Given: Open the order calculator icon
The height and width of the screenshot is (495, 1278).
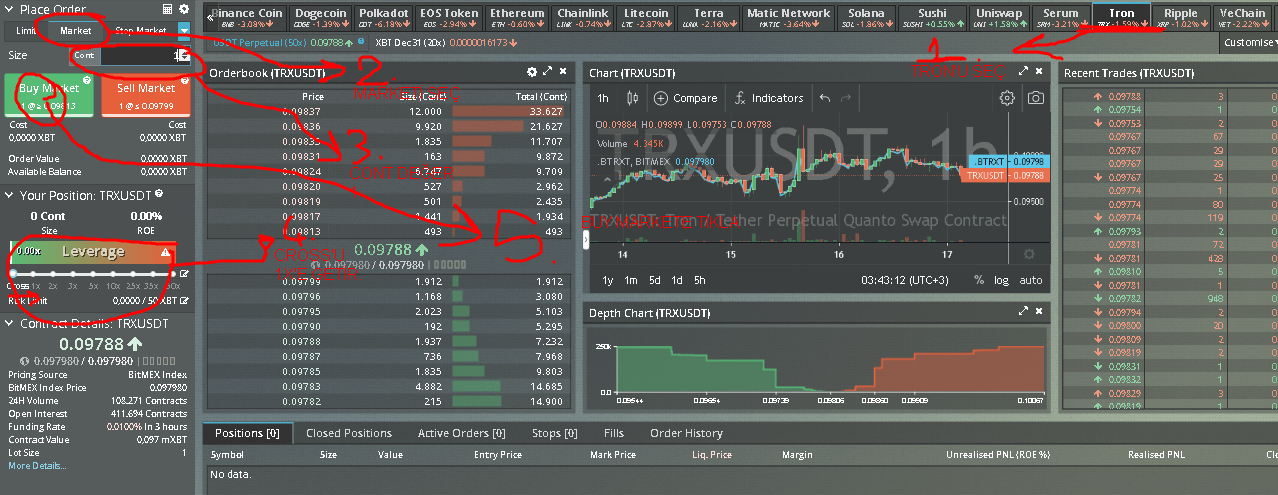Looking at the screenshot, I should click(169, 9).
